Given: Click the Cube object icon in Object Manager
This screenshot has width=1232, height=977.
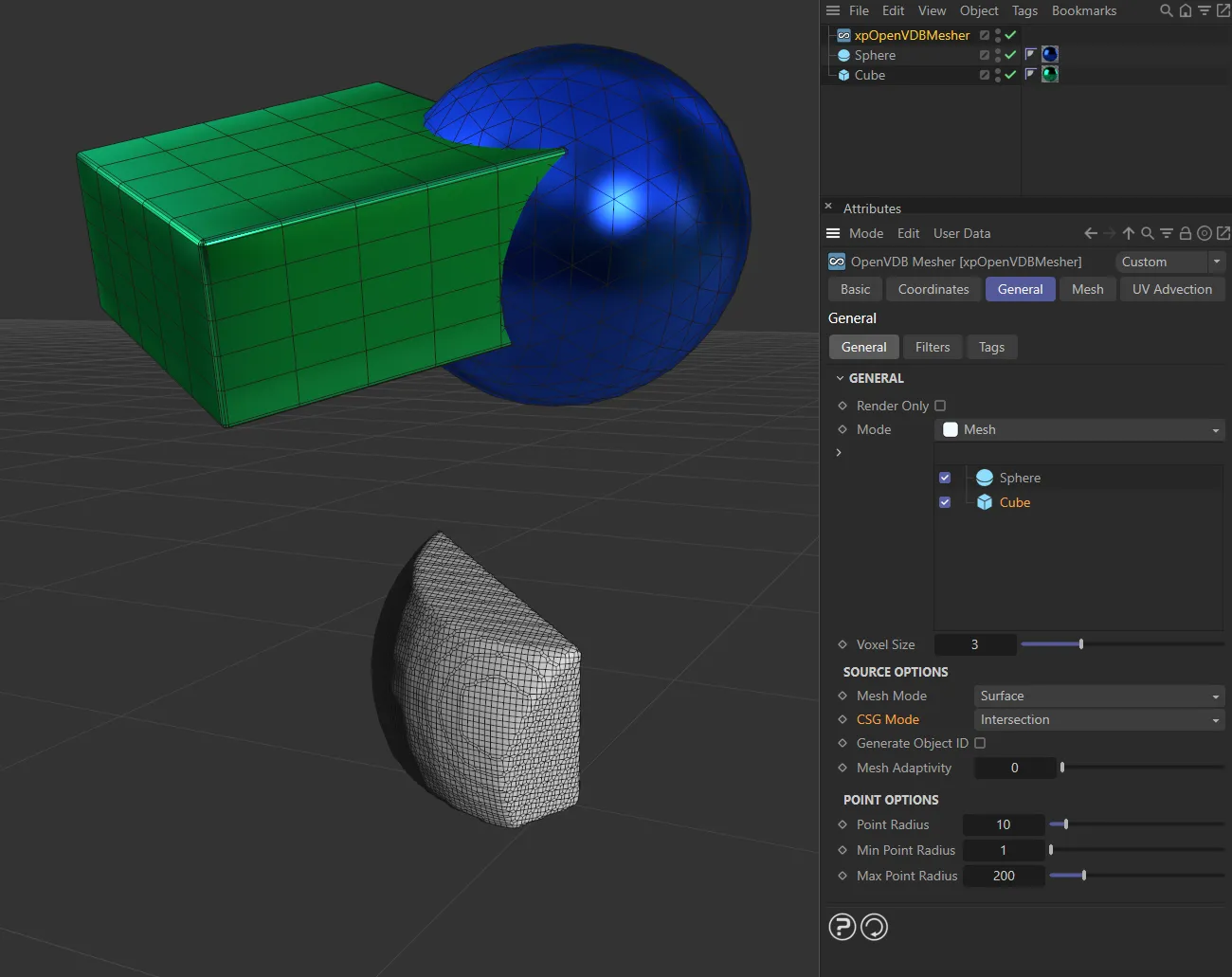Looking at the screenshot, I should tap(843, 75).
